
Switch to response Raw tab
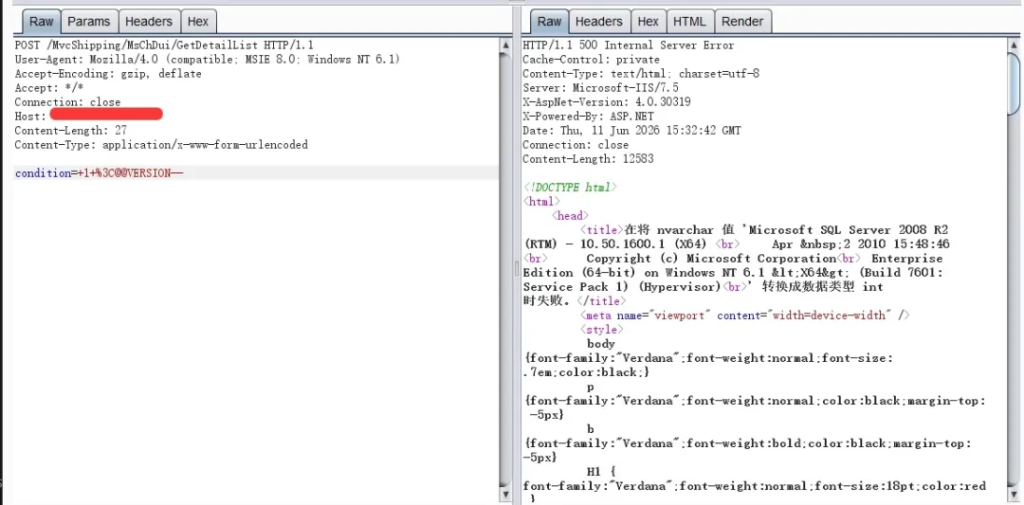tap(549, 22)
